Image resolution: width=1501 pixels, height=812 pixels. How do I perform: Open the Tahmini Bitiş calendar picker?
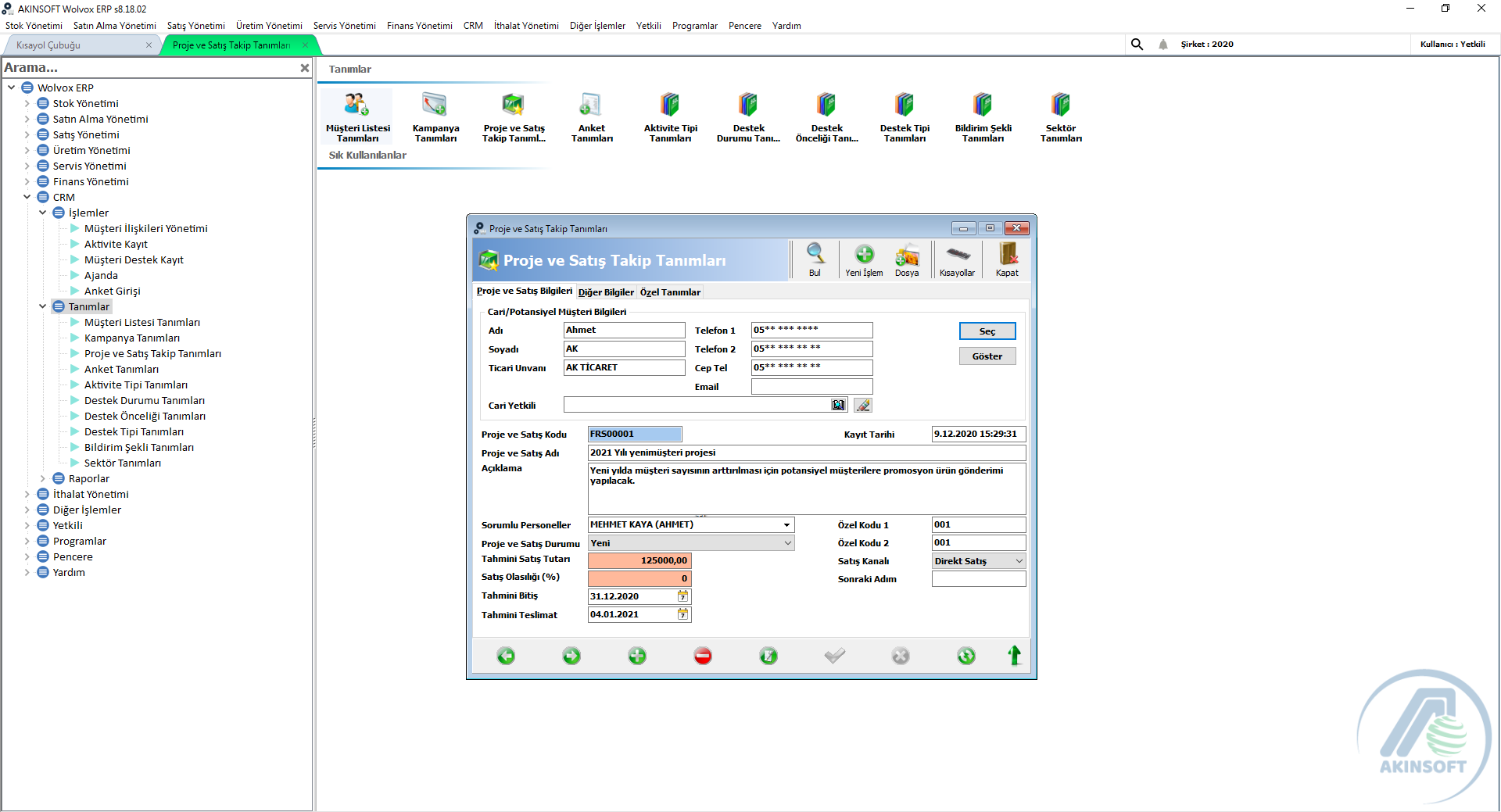pyautogui.click(x=682, y=596)
